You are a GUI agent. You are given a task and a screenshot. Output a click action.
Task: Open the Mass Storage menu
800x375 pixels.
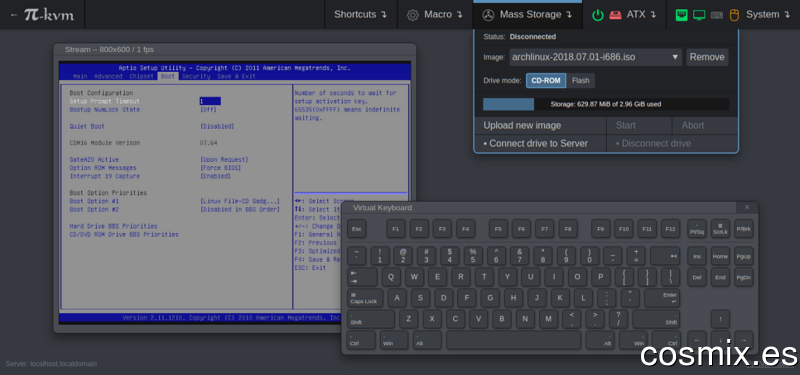[x=528, y=14]
